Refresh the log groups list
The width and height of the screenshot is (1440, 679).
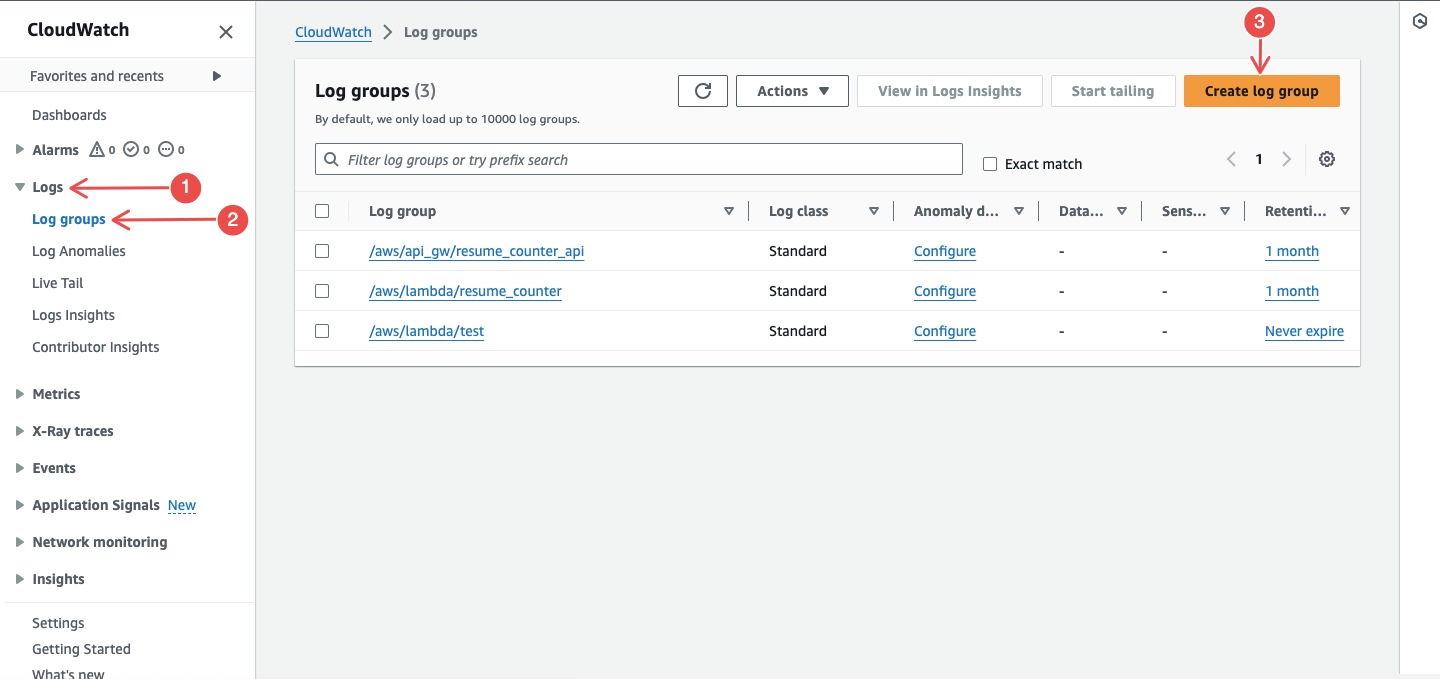point(702,90)
